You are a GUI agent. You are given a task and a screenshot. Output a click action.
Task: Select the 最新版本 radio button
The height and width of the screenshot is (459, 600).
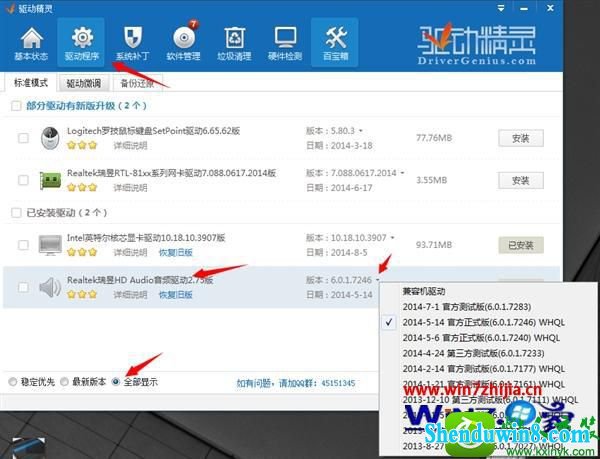point(64,382)
